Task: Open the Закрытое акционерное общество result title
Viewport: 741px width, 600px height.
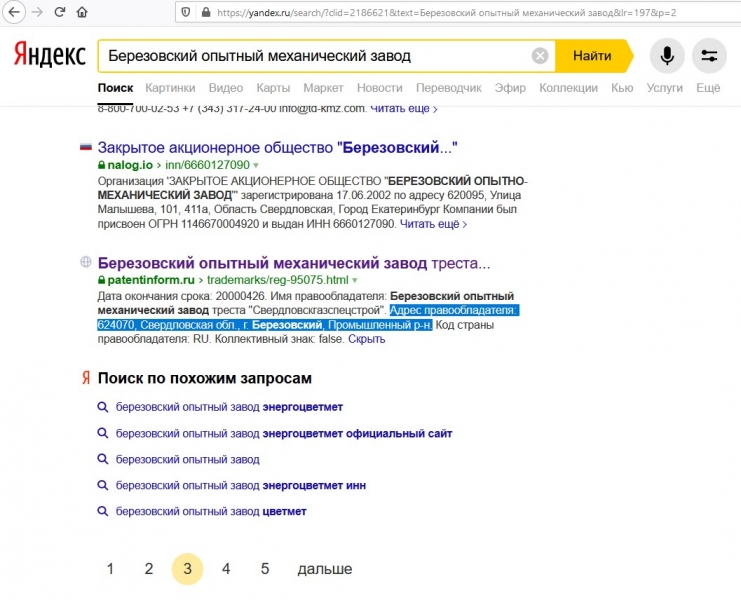Action: coord(277,148)
